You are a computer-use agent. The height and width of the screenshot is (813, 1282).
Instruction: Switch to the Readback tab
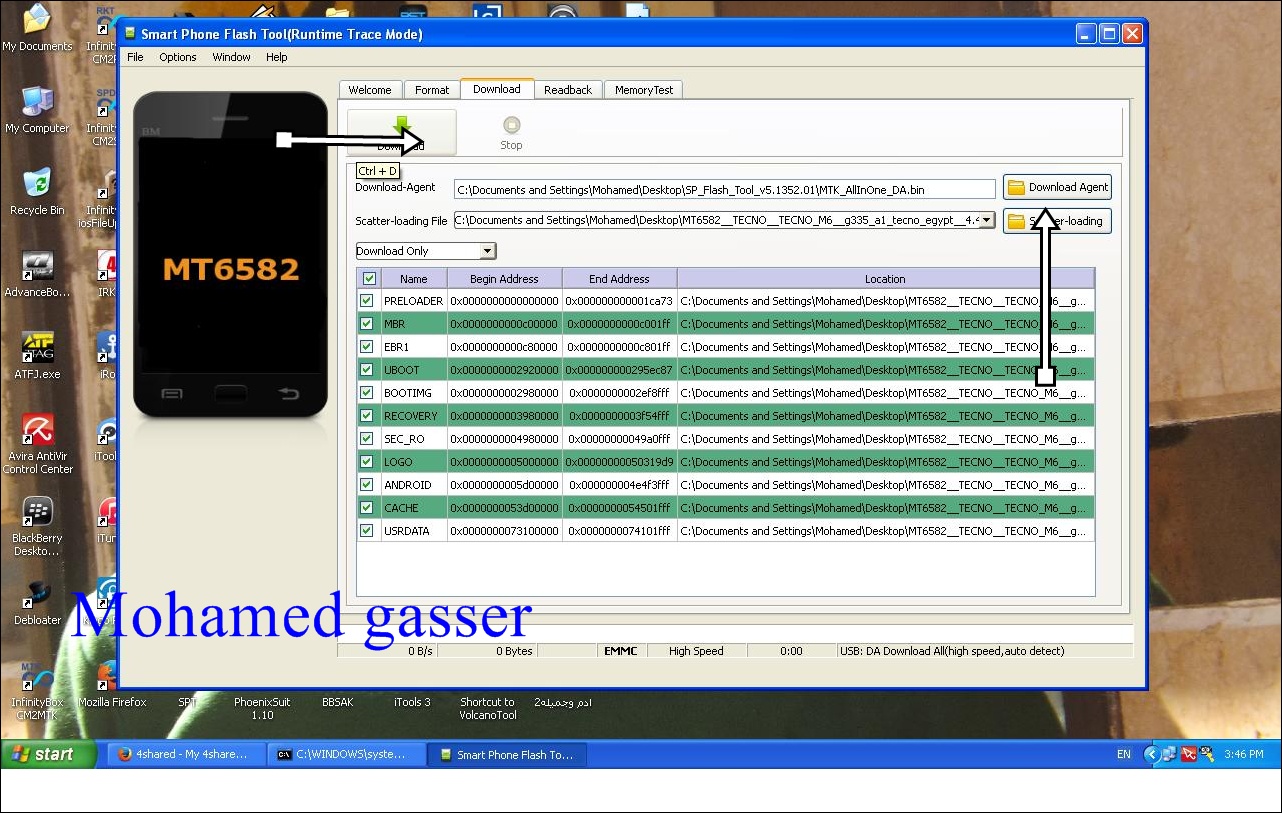tap(568, 90)
